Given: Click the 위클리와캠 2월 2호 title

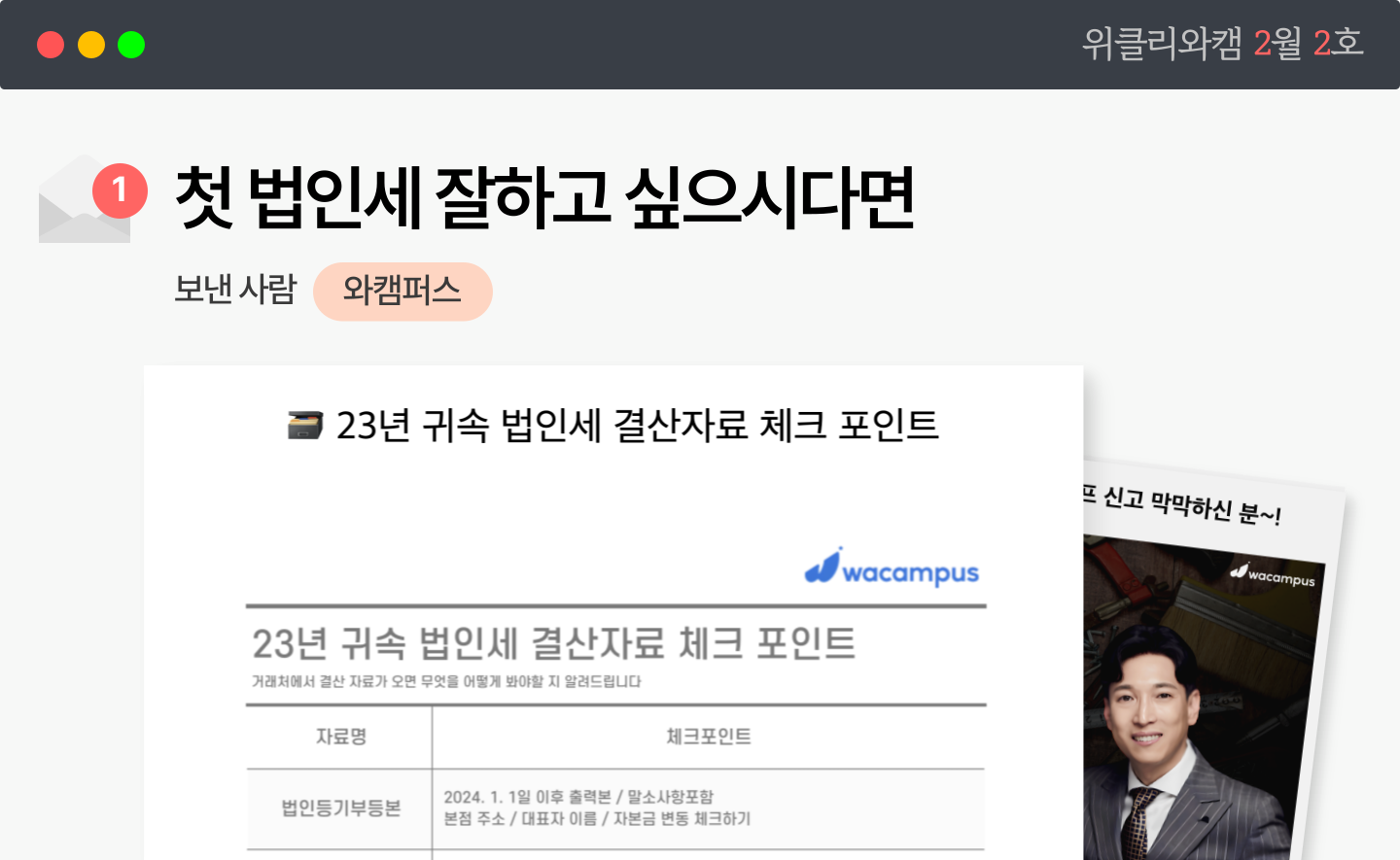Looking at the screenshot, I should (1222, 44).
